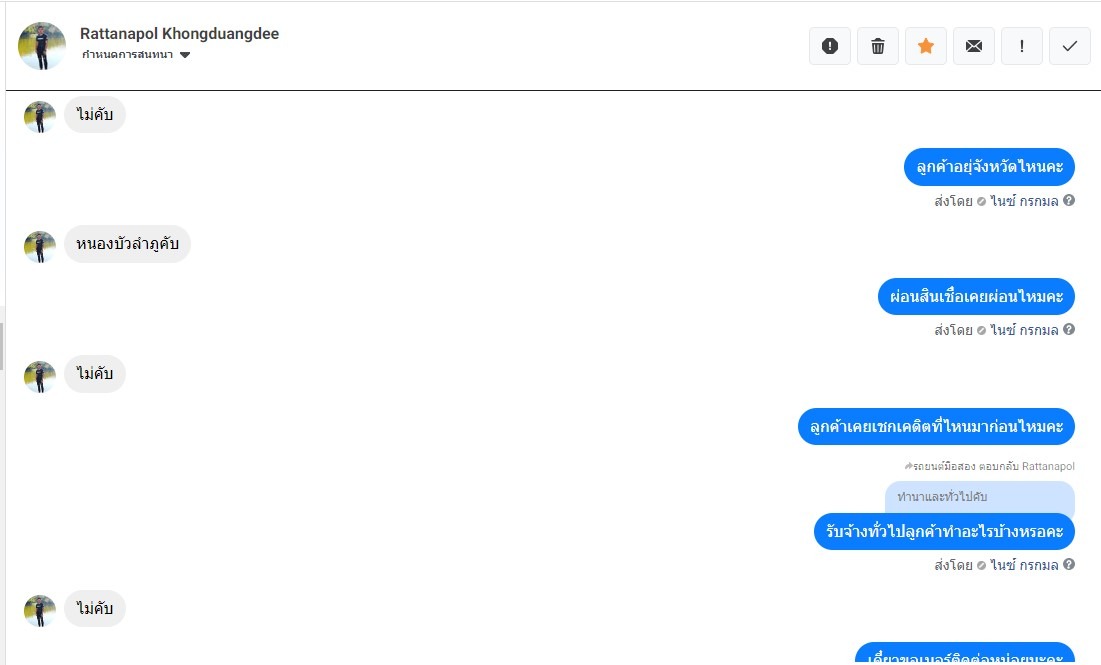1101x665 pixels.
Task: Click avatar next to หนองบัวลำภูคับ message
Action: 40,247
